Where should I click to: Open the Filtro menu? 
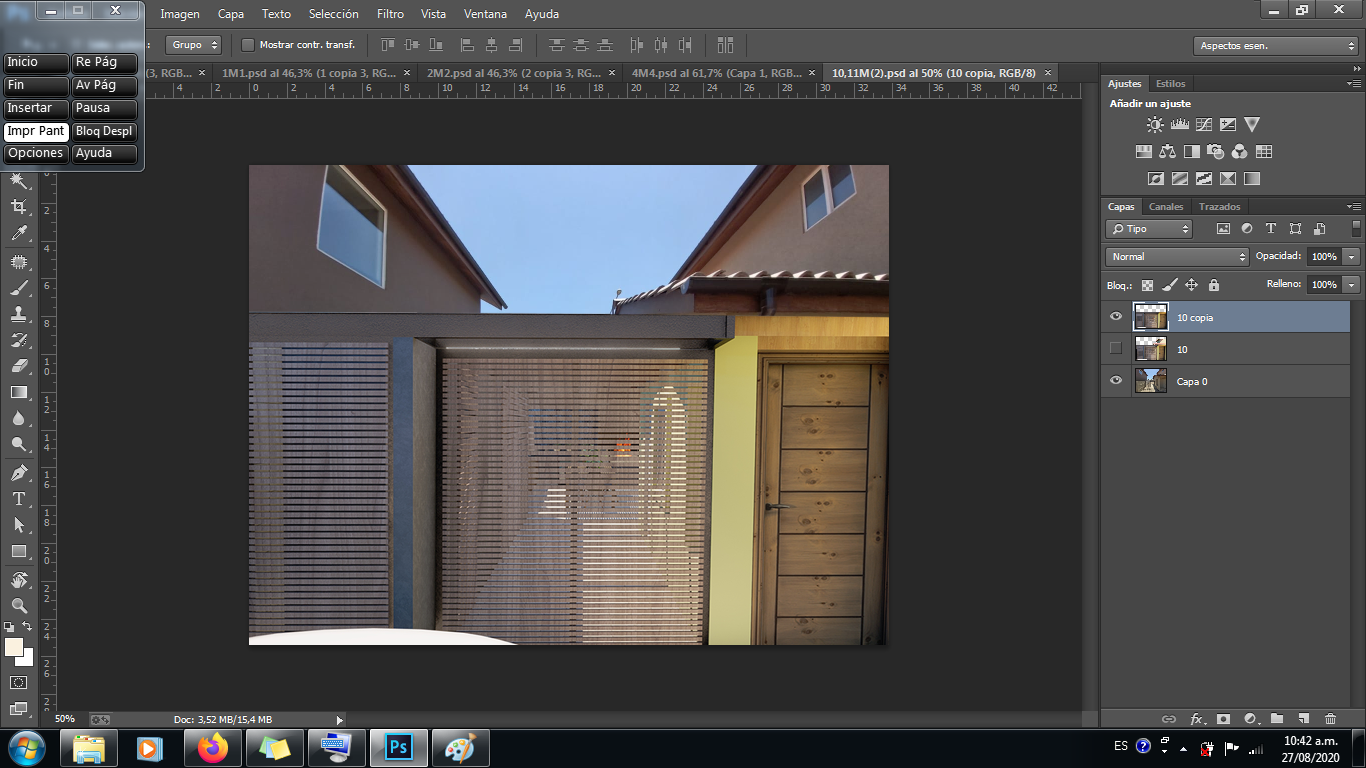[391, 14]
